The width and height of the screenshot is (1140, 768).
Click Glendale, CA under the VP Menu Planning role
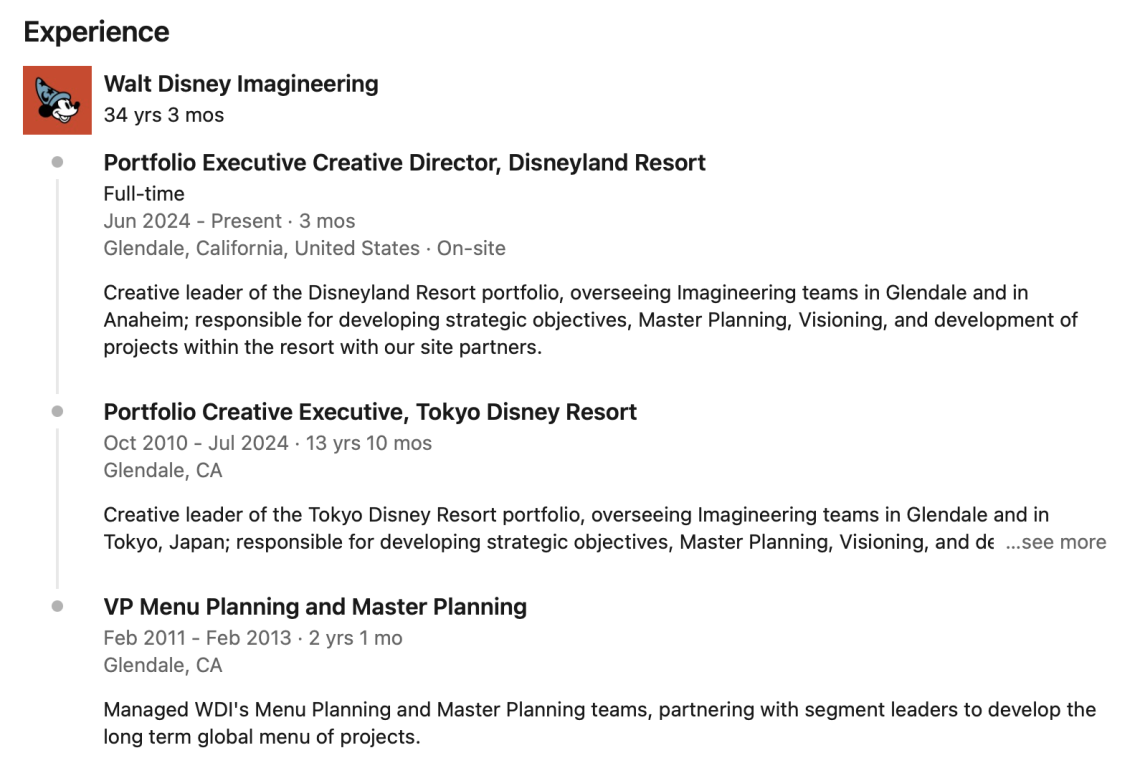[163, 665]
